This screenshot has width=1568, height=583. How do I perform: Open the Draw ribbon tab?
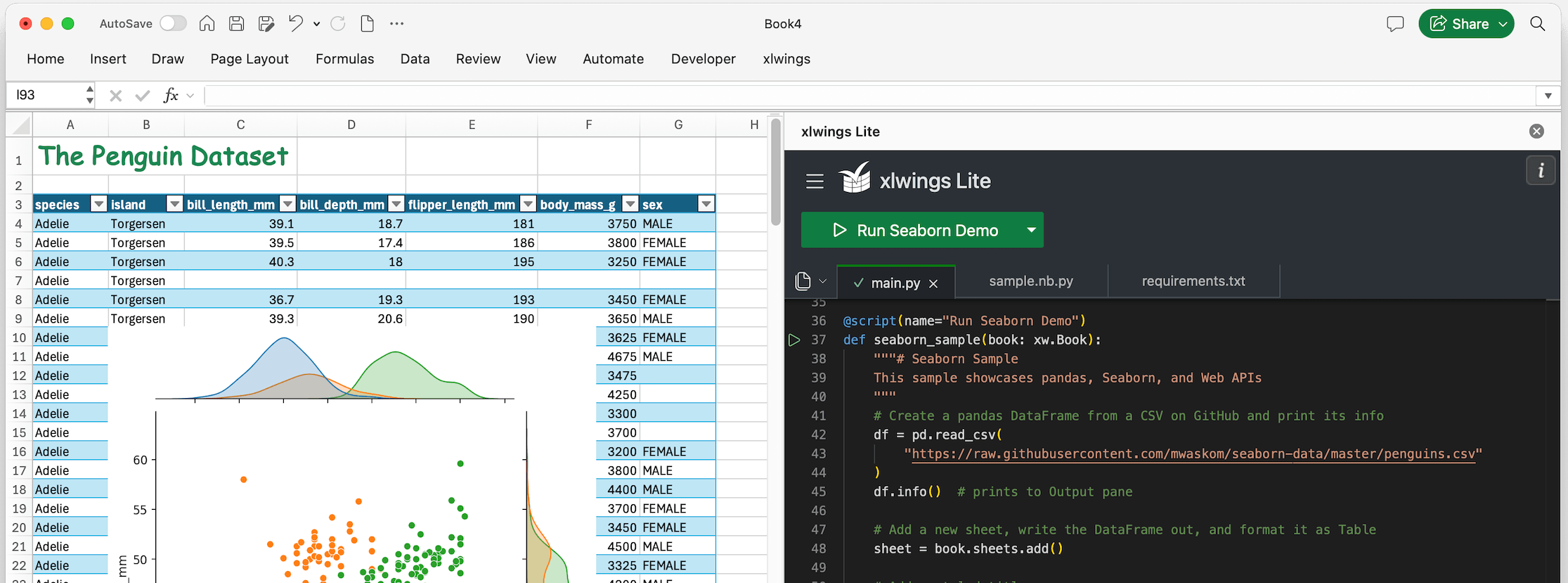168,59
